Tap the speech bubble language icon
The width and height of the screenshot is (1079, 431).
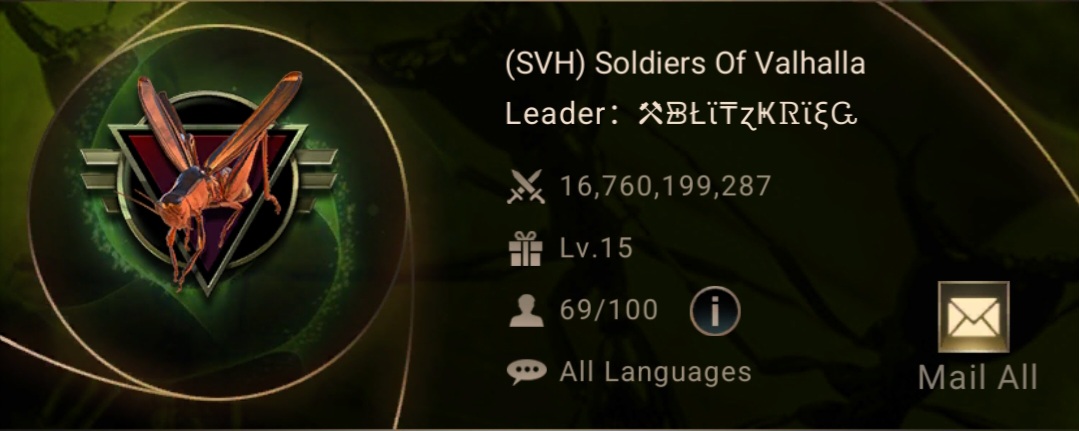526,372
